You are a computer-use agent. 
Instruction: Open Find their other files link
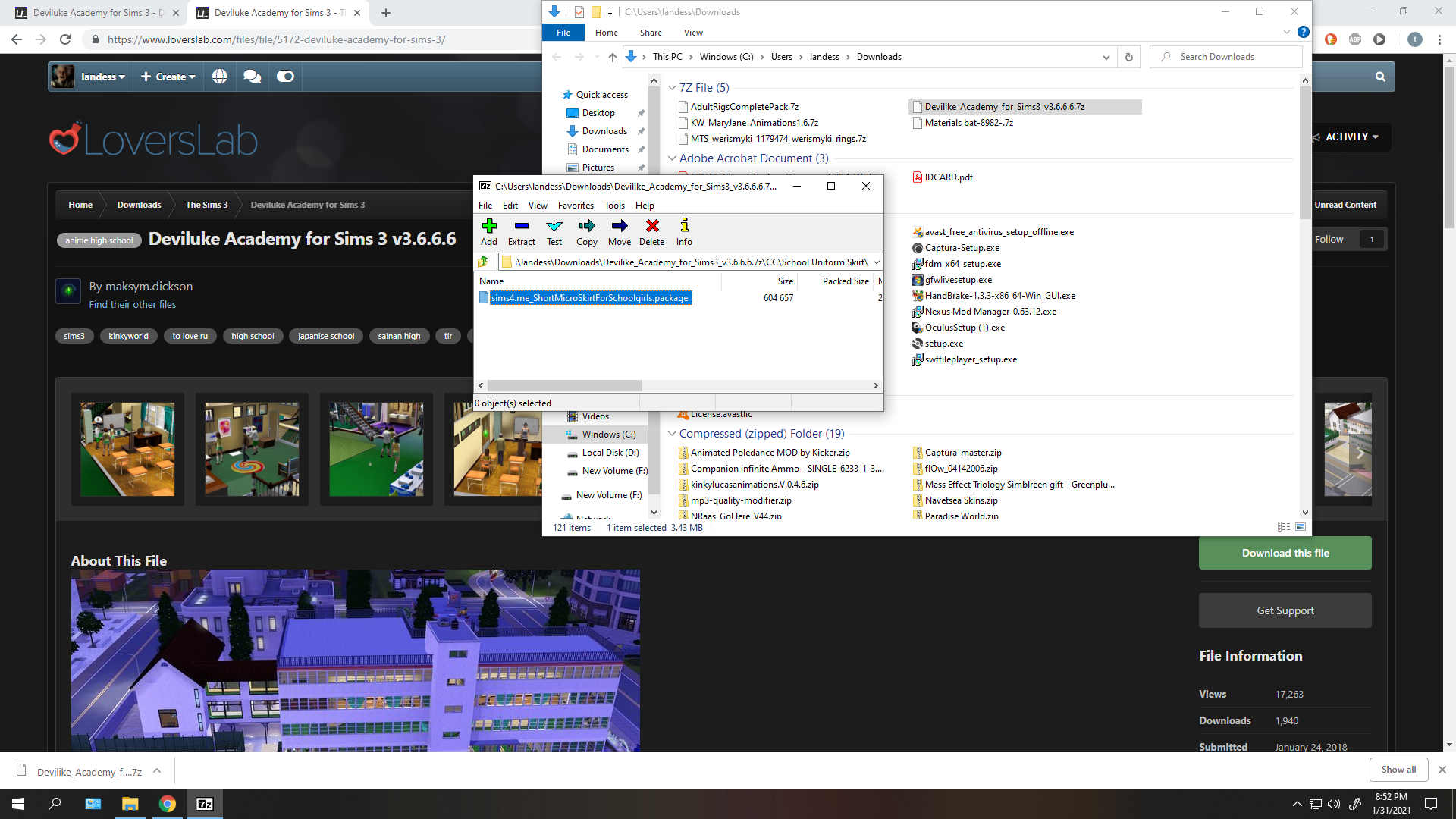coord(133,305)
